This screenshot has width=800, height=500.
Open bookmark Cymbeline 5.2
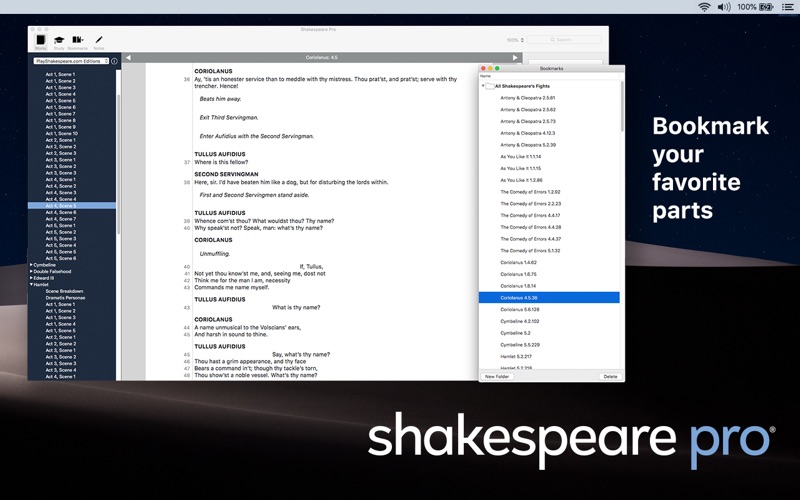(515, 333)
